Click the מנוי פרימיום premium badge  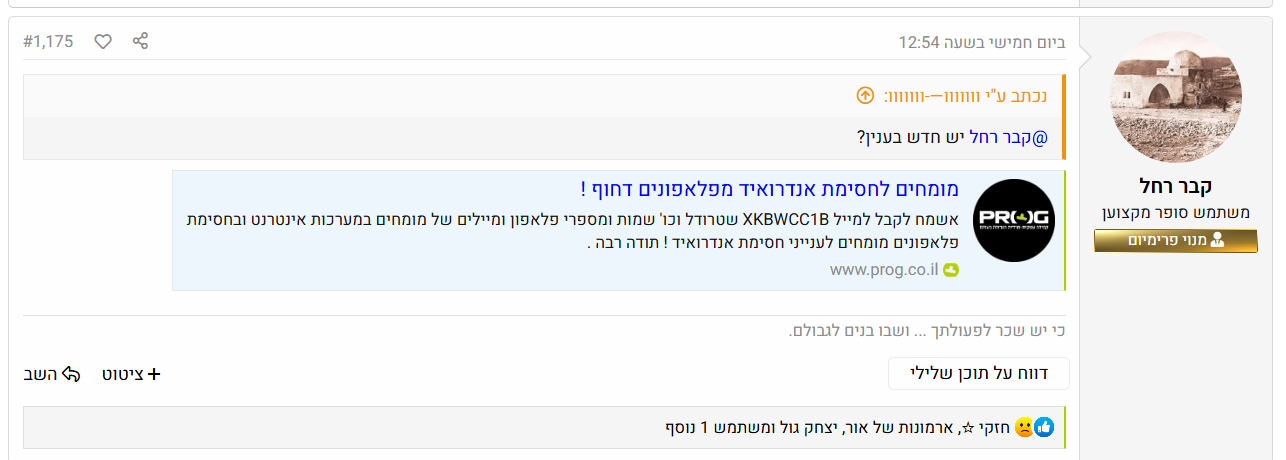point(1176,240)
